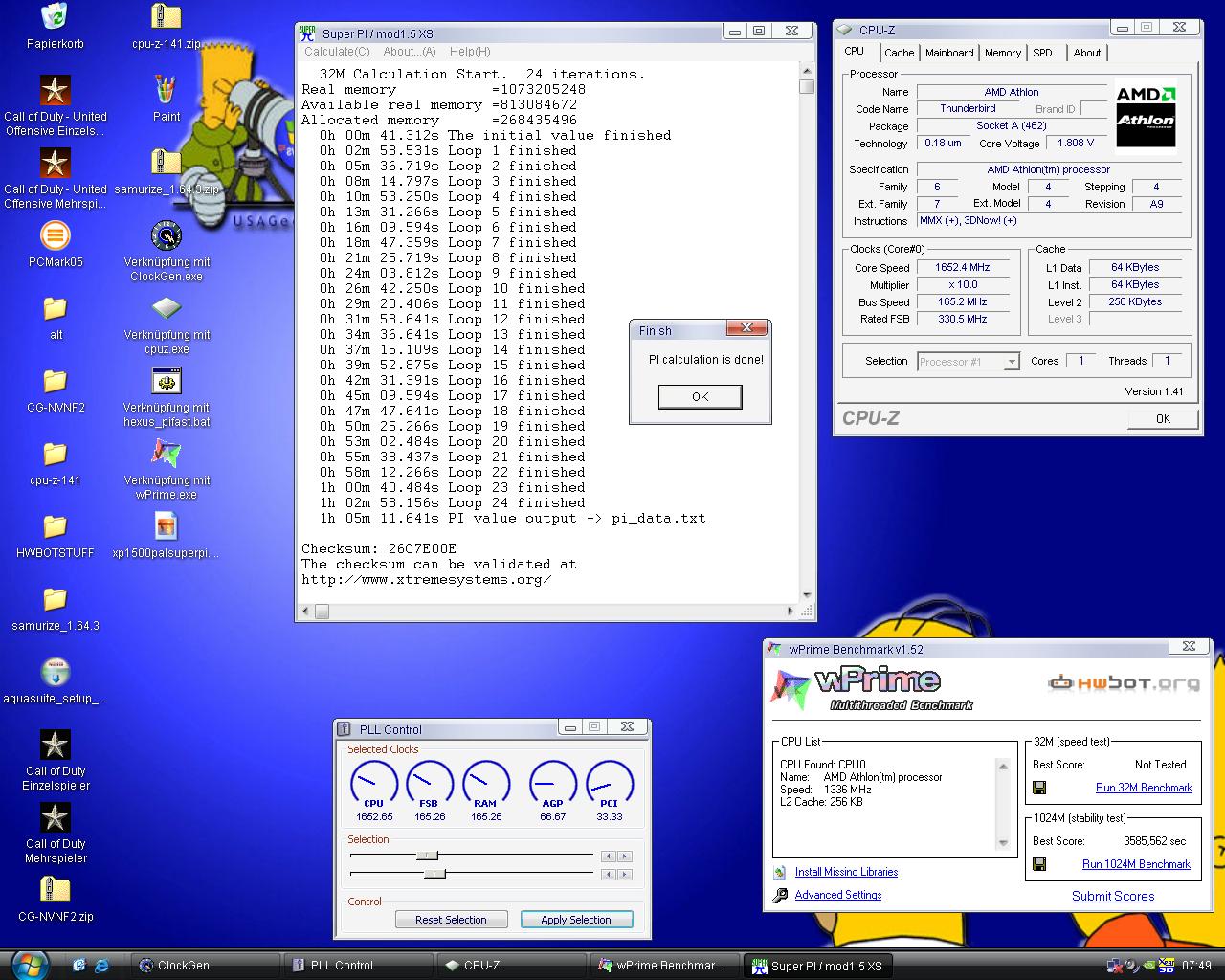Click Install Missing Libraries link
The image size is (1225, 980).
point(846,872)
